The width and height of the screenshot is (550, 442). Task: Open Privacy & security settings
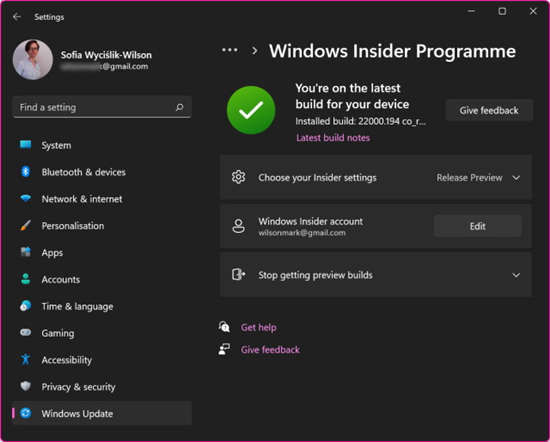102,387
